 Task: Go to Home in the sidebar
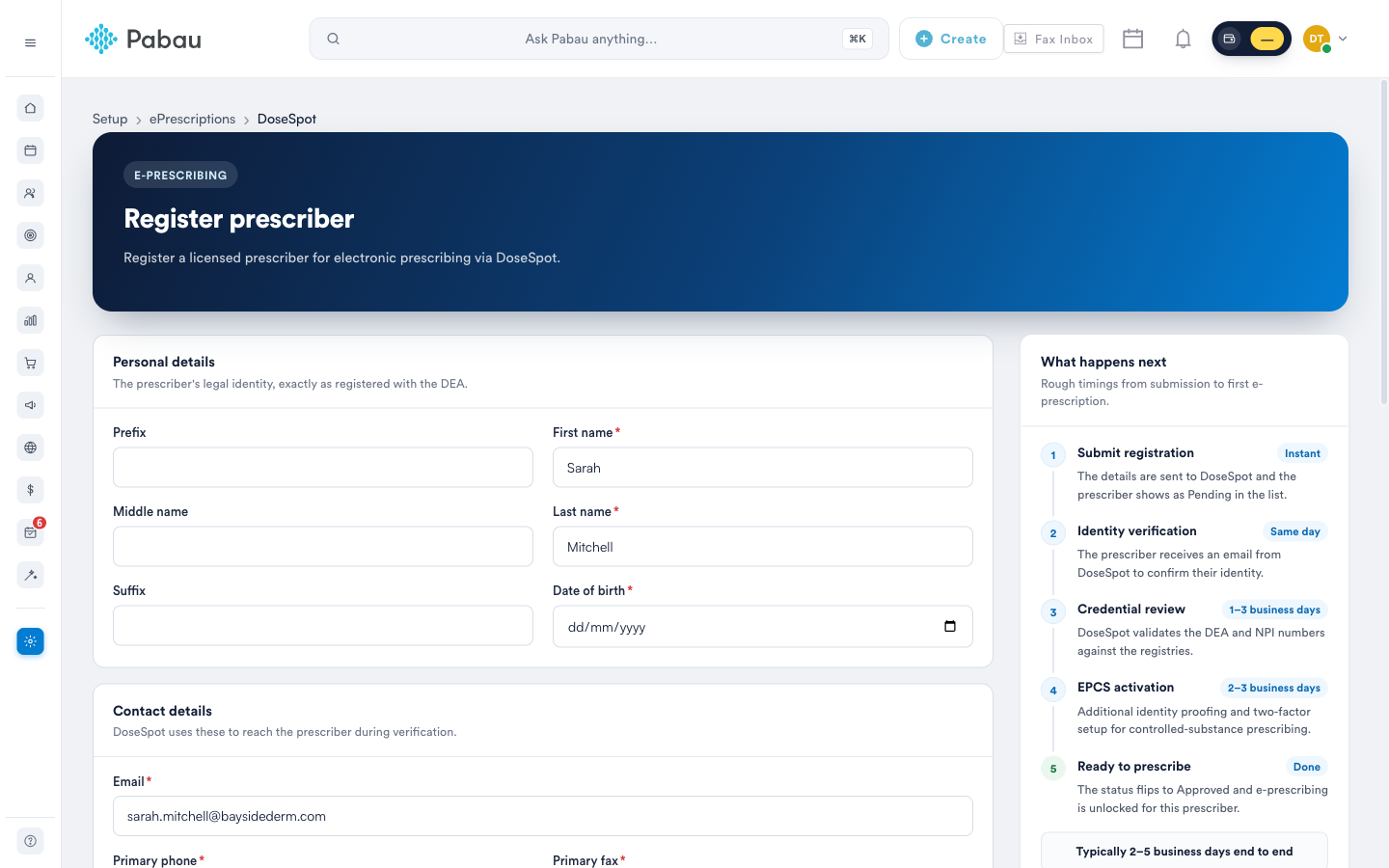coord(30,108)
